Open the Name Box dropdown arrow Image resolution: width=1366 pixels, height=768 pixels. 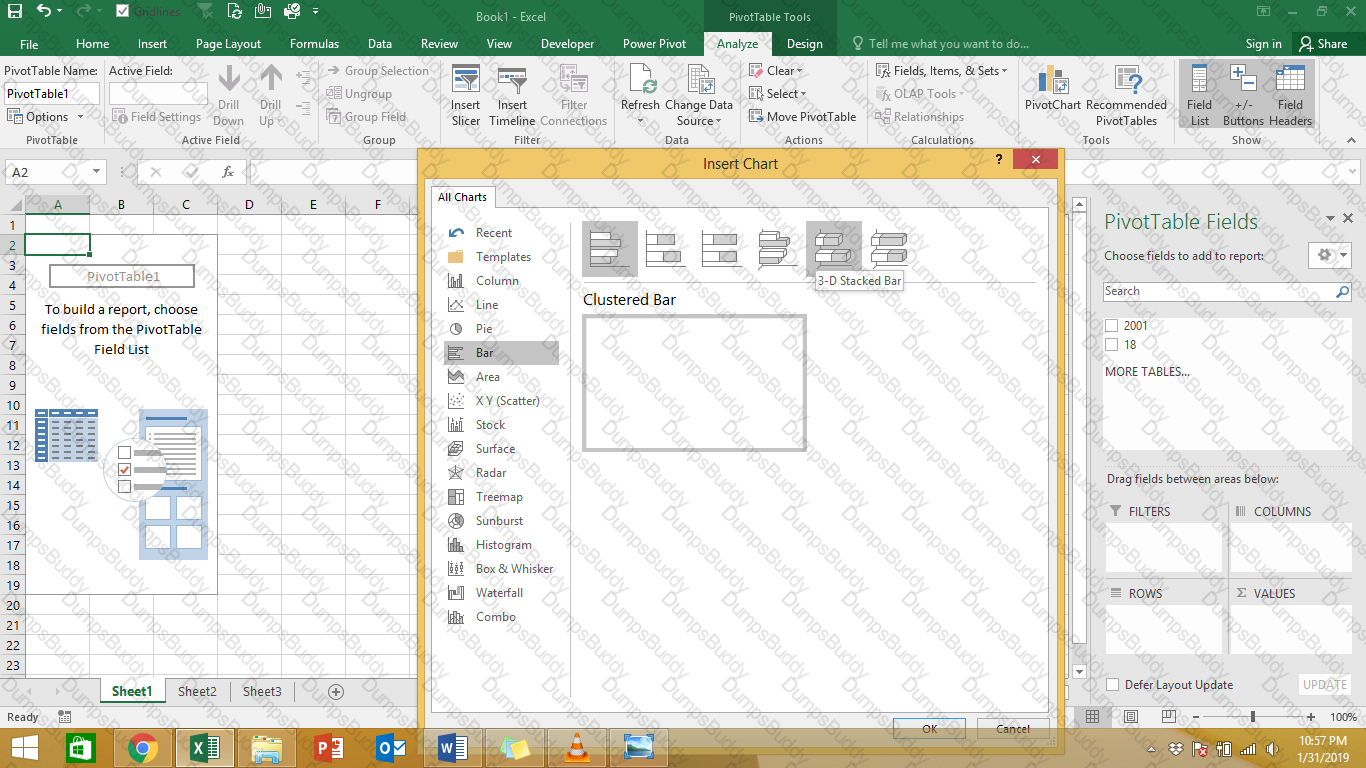point(96,172)
